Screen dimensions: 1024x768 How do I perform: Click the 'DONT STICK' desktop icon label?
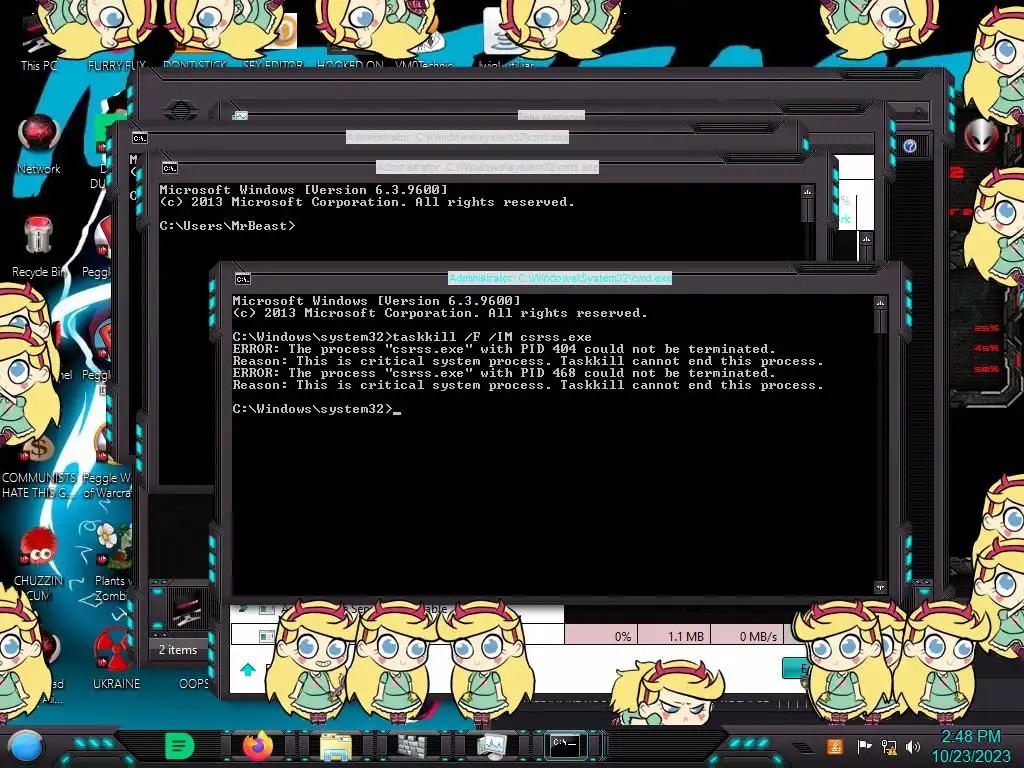[x=195, y=65]
